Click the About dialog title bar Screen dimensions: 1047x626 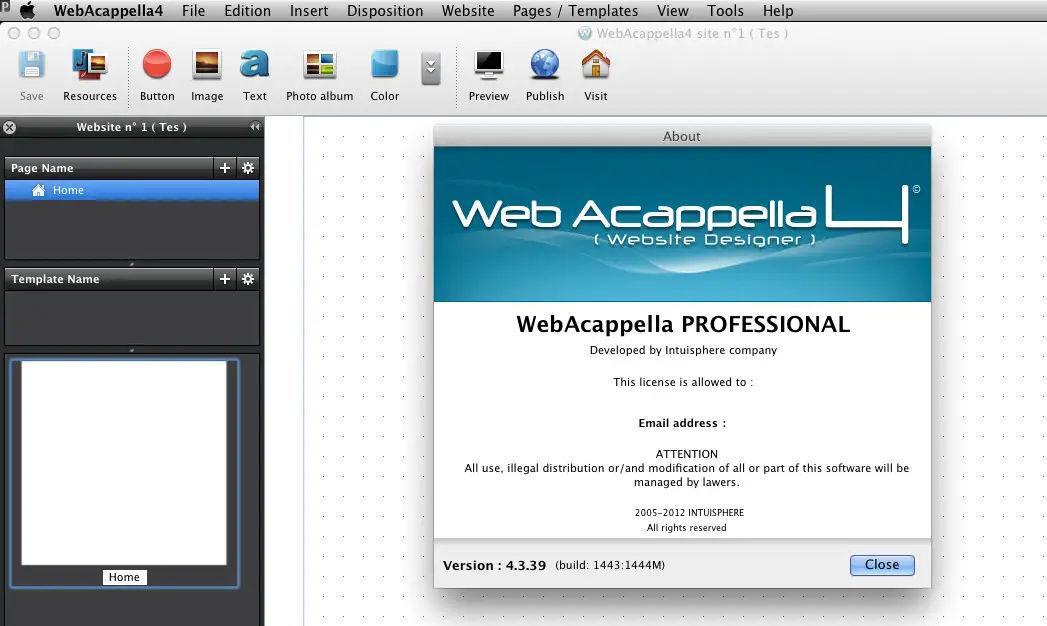(682, 135)
